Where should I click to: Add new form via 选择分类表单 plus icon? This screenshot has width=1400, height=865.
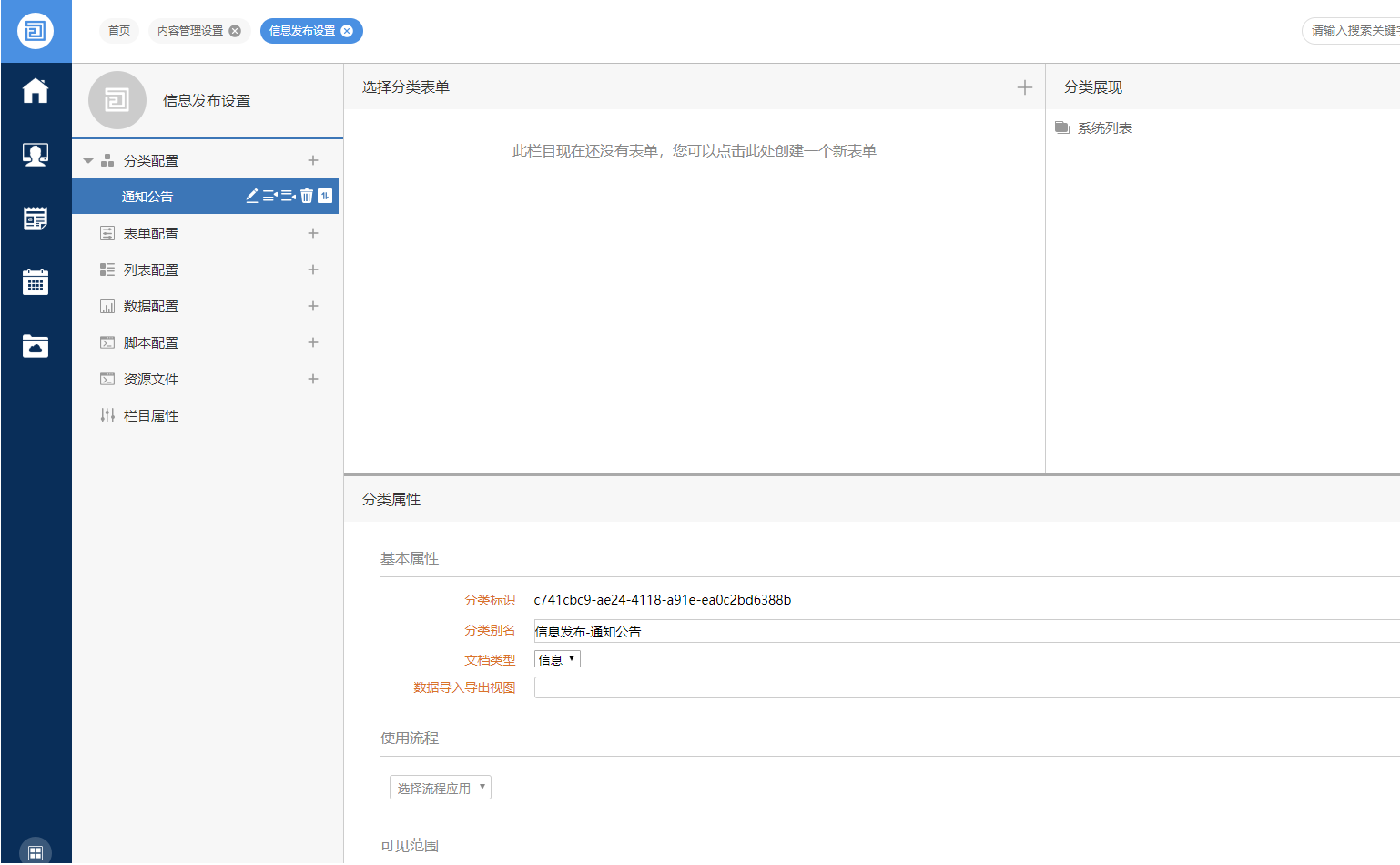click(1025, 87)
